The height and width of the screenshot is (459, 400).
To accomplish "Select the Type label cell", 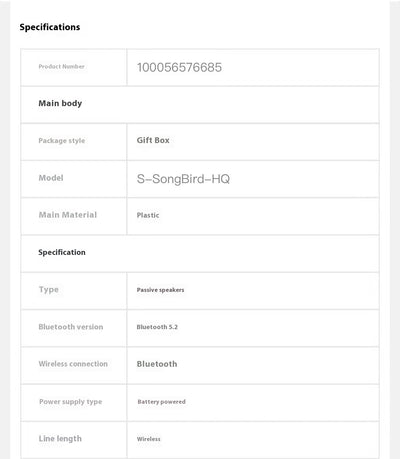I will point(74,291).
